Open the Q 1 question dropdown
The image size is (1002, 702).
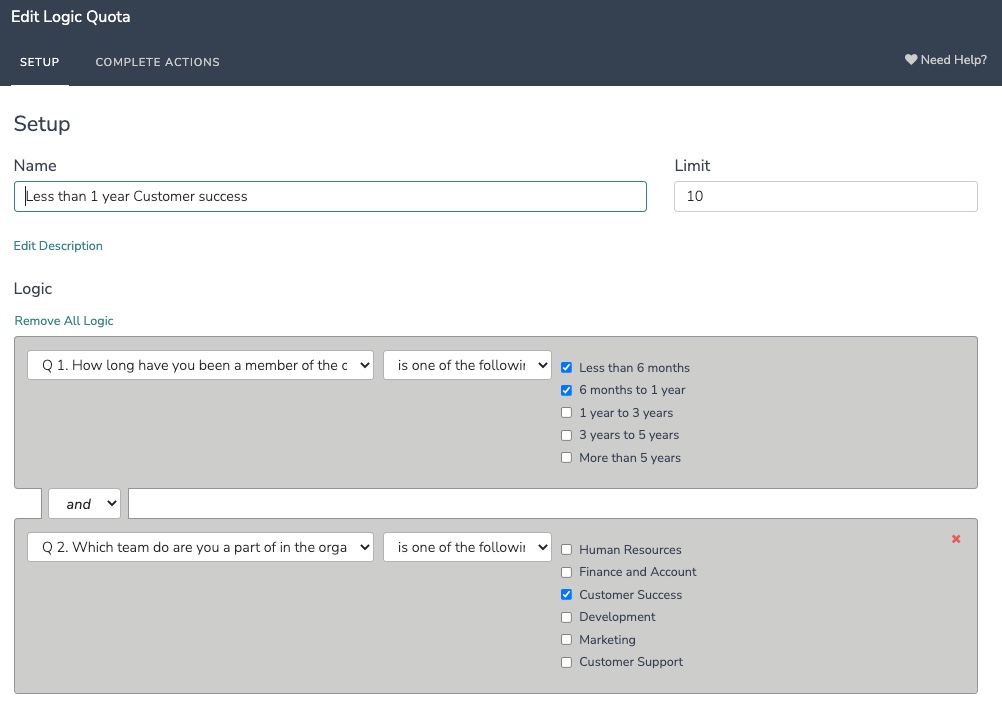pos(200,365)
